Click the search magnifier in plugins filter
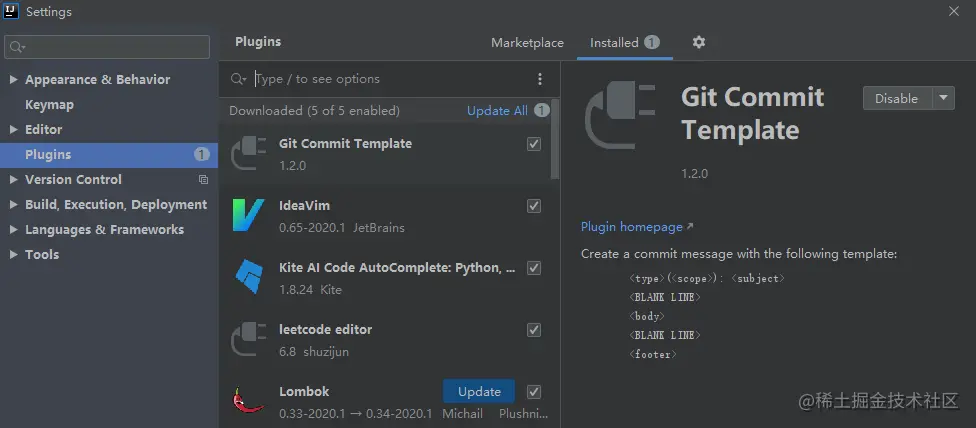The height and width of the screenshot is (428, 976). 239,79
